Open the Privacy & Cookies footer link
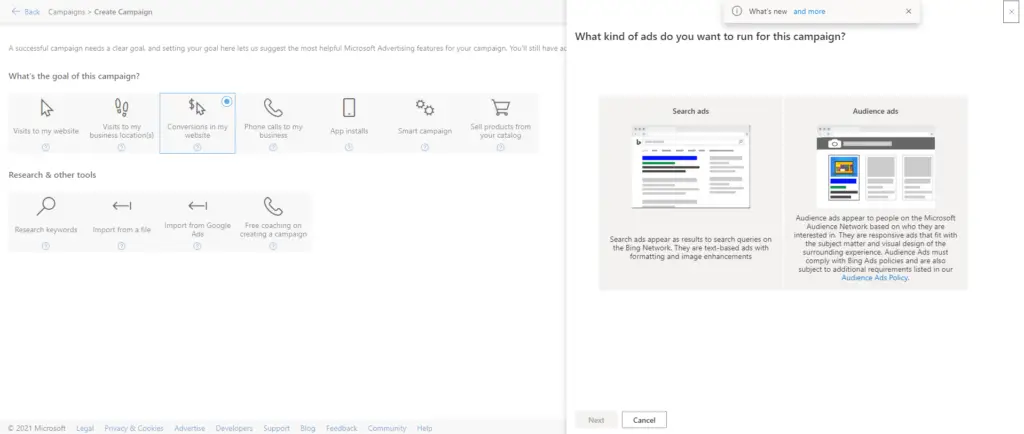This screenshot has width=1024, height=434. point(134,428)
